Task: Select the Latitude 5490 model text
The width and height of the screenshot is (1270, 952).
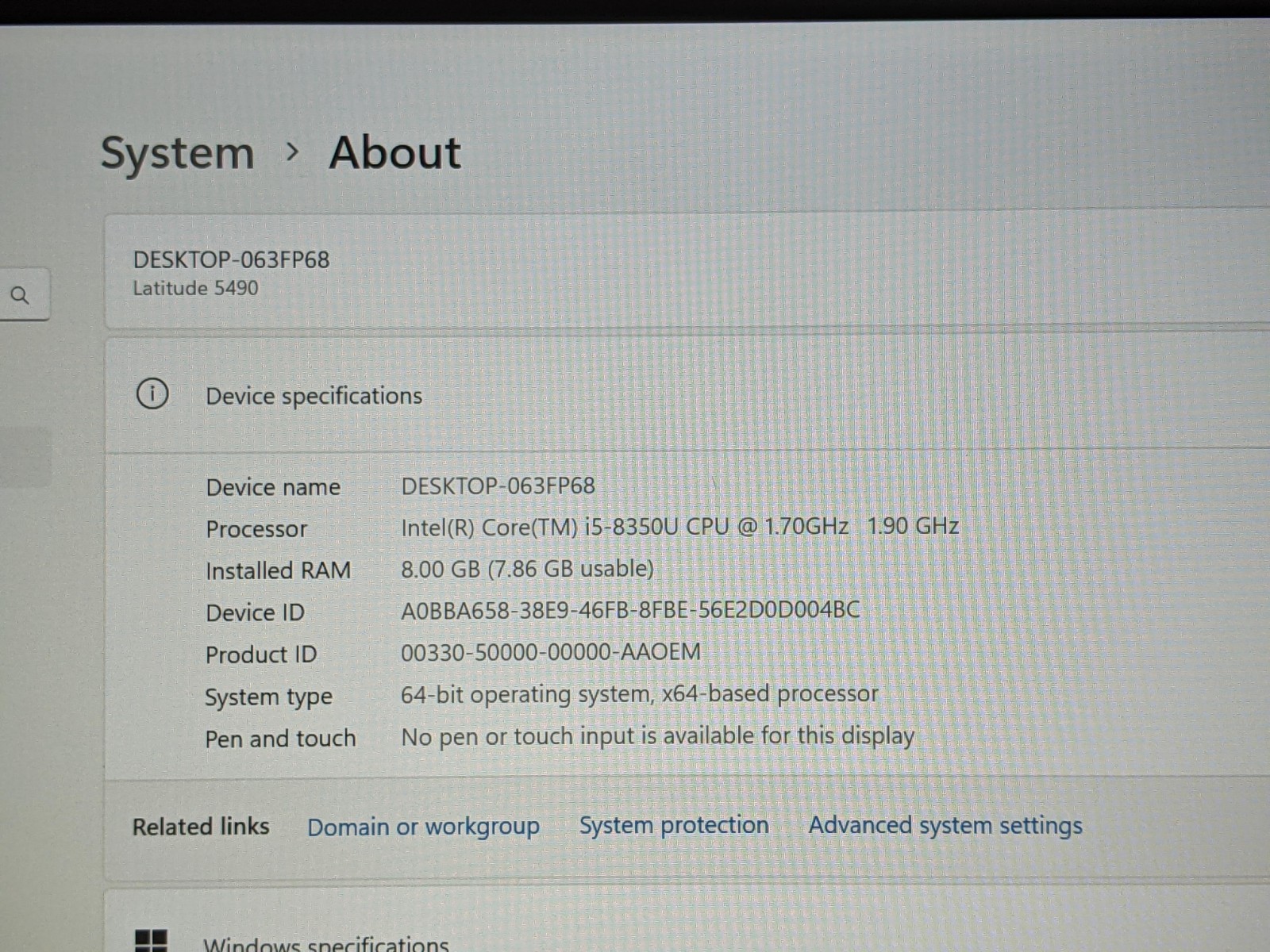Action: tap(195, 288)
